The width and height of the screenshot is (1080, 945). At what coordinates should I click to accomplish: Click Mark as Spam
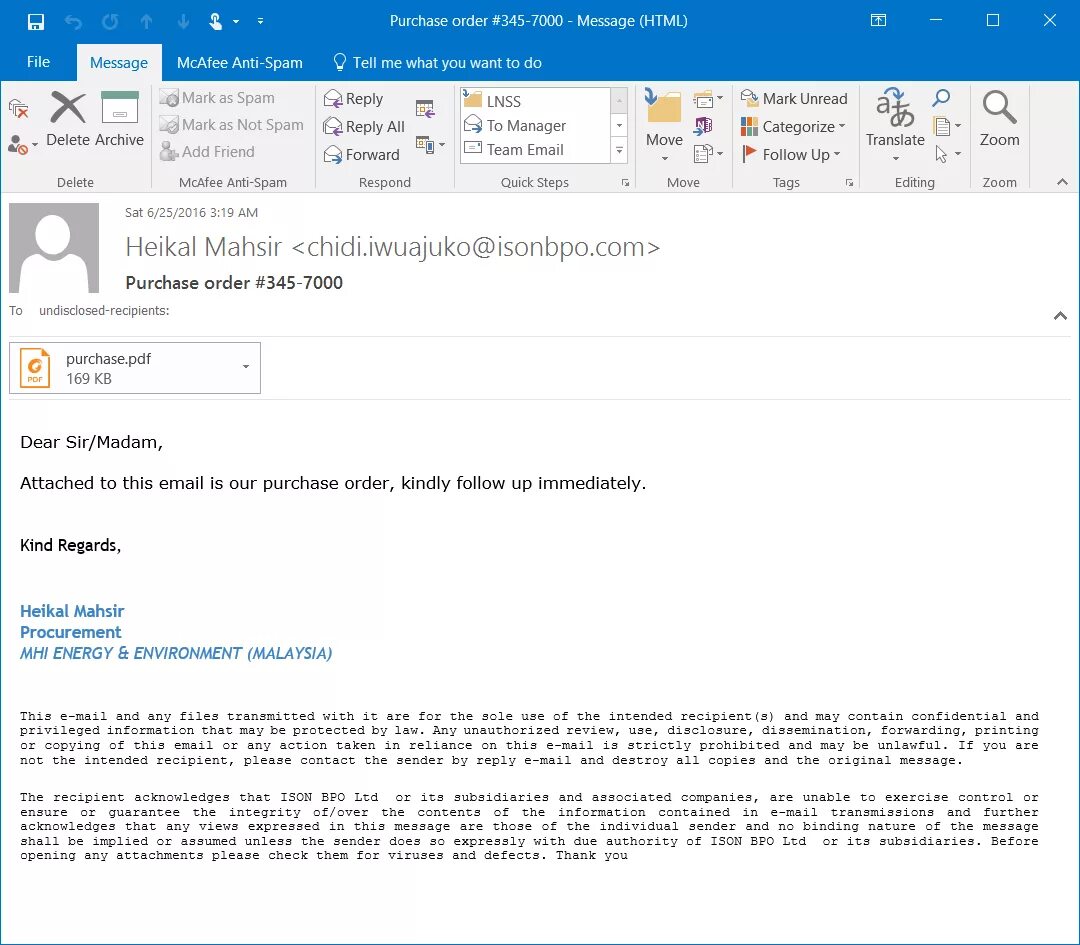tap(217, 98)
